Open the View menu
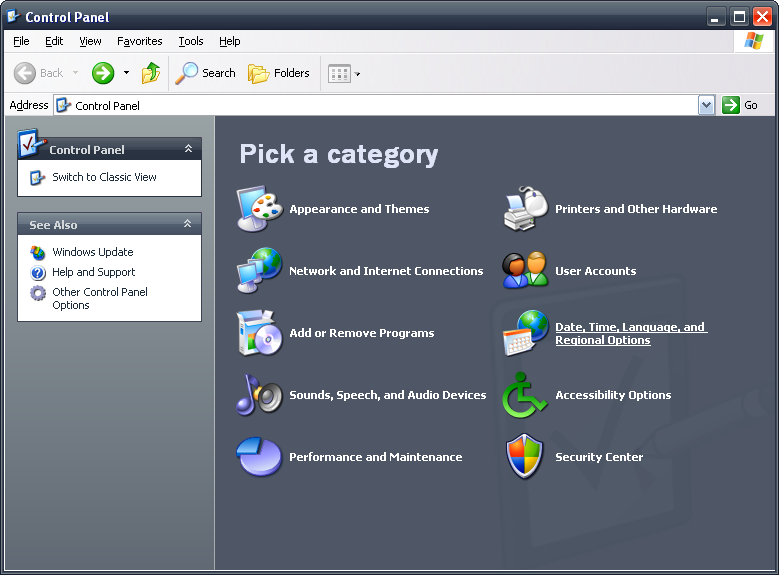779x575 pixels. tap(90, 41)
